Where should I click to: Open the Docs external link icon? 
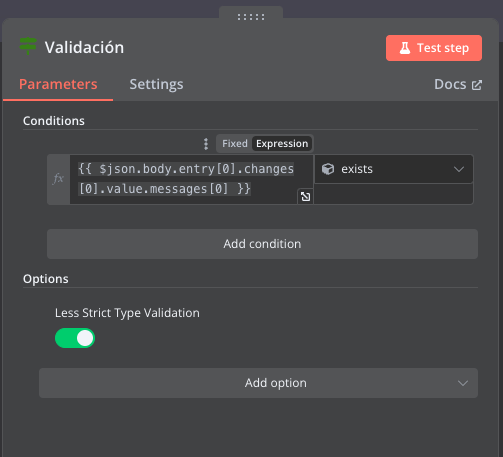click(477, 85)
